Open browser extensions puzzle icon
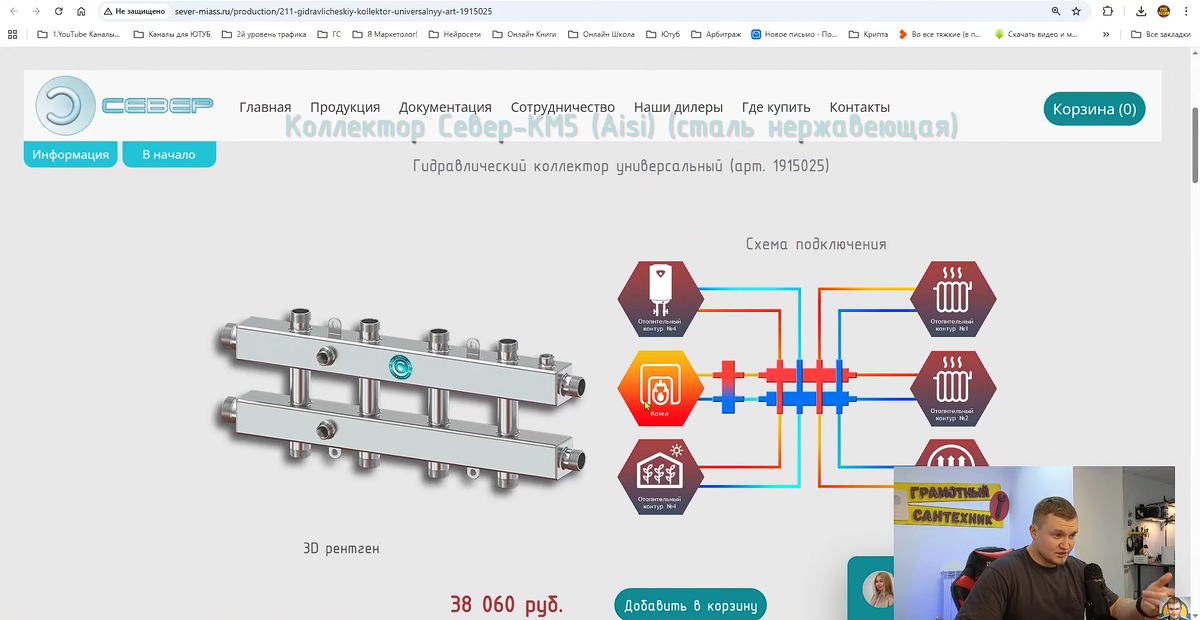1200x620 pixels. point(1108,11)
